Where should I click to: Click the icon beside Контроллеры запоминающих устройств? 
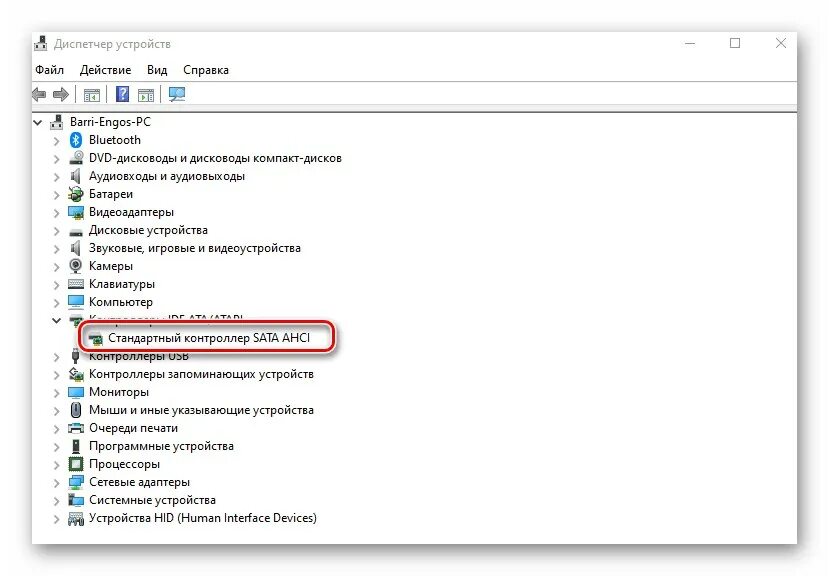[x=76, y=374]
